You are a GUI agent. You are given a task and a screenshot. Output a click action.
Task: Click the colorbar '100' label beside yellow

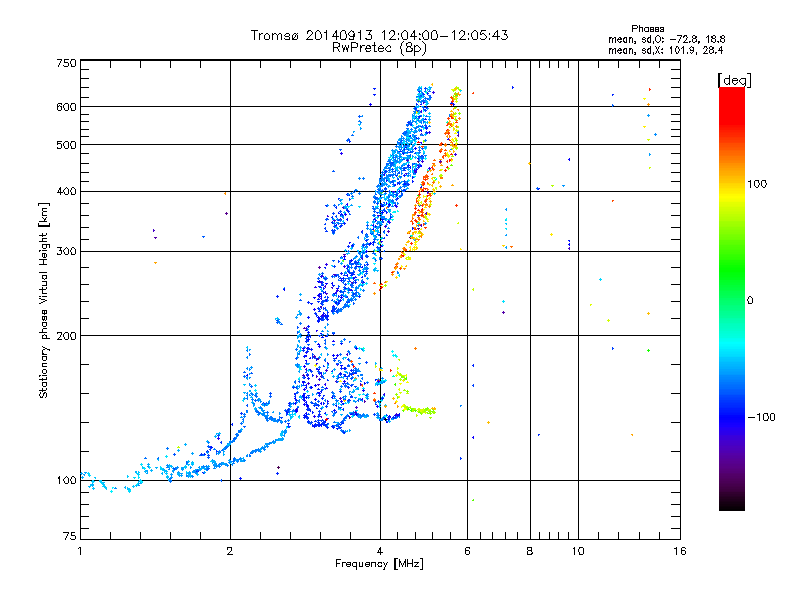[x=757, y=184]
